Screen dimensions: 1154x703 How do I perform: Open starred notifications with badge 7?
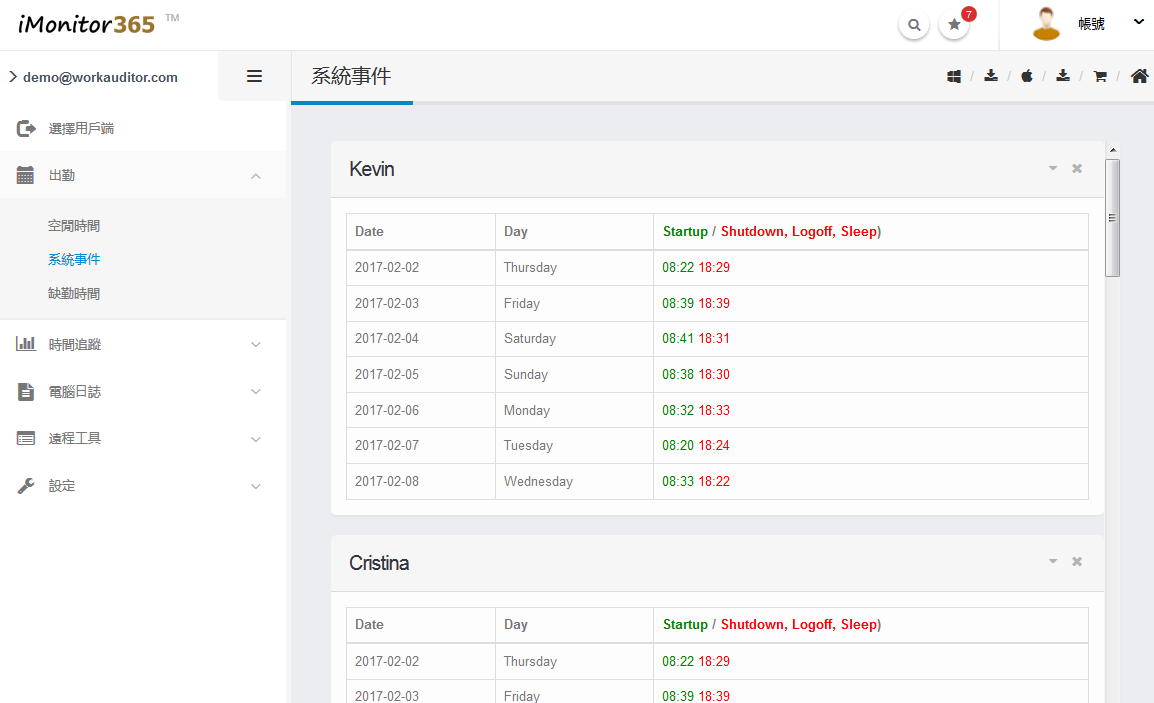point(954,25)
